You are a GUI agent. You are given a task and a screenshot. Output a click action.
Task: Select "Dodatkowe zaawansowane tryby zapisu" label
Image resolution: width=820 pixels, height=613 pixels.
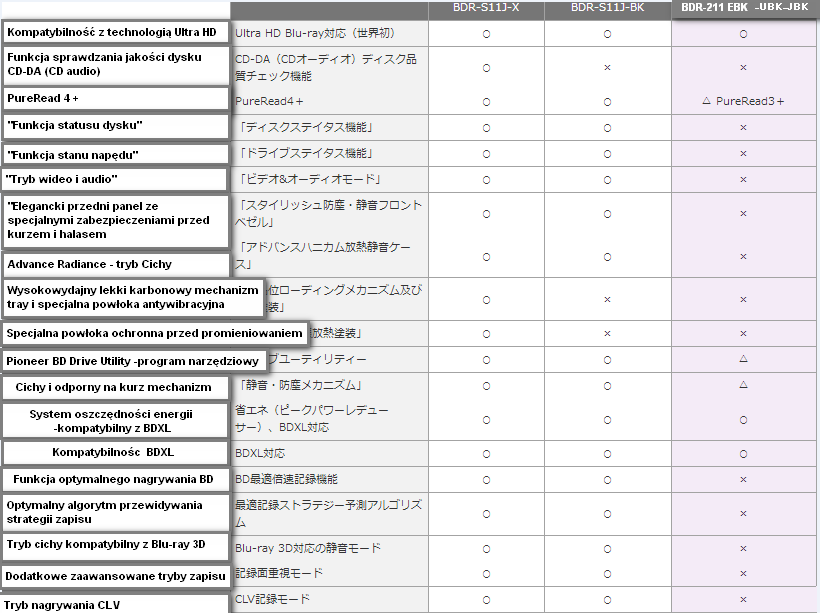(116, 576)
